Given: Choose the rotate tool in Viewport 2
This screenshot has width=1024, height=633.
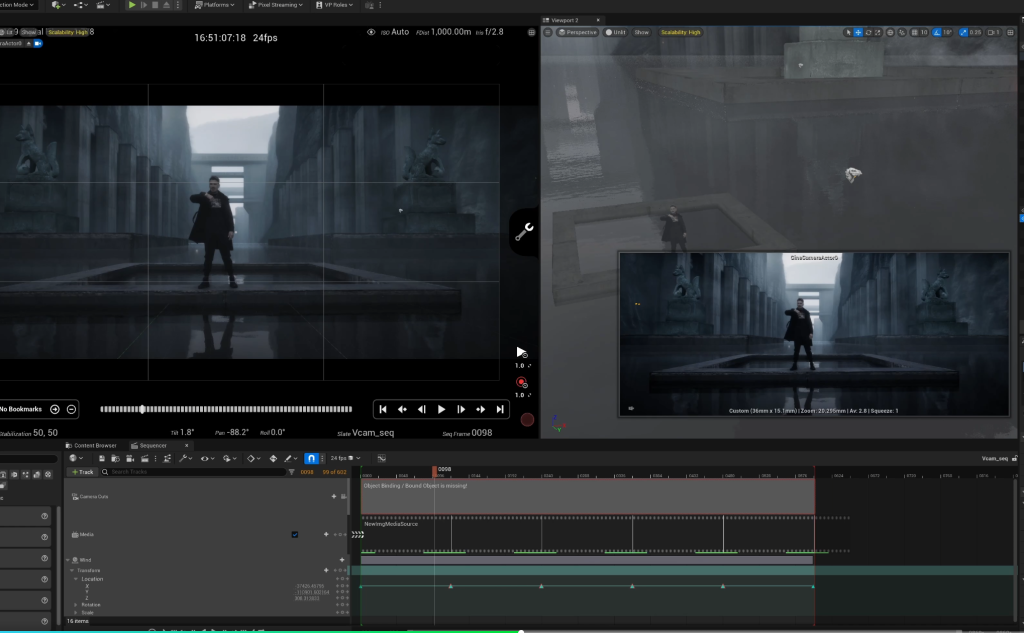Looking at the screenshot, I should tap(868, 32).
